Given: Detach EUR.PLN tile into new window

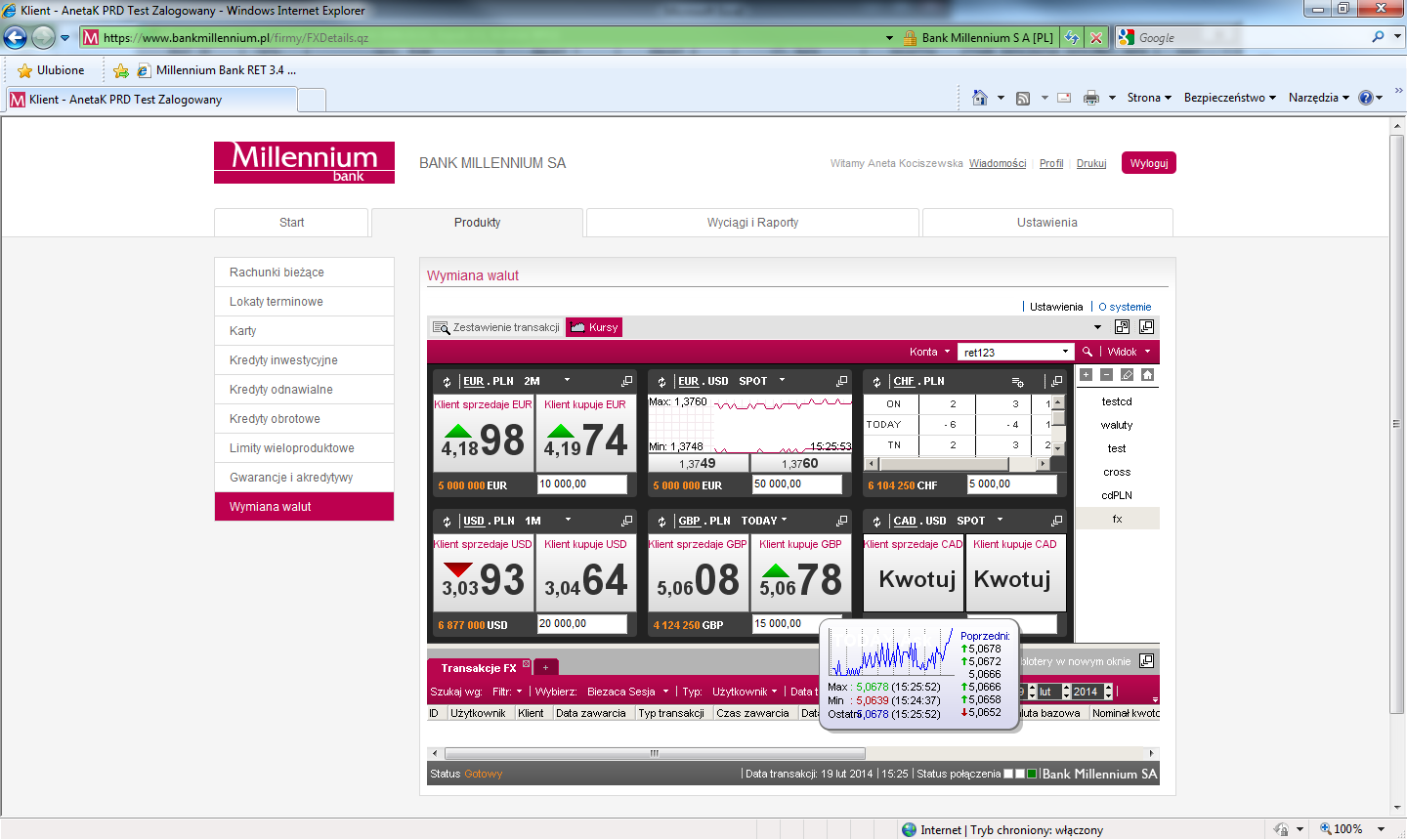Looking at the screenshot, I should 626,381.
